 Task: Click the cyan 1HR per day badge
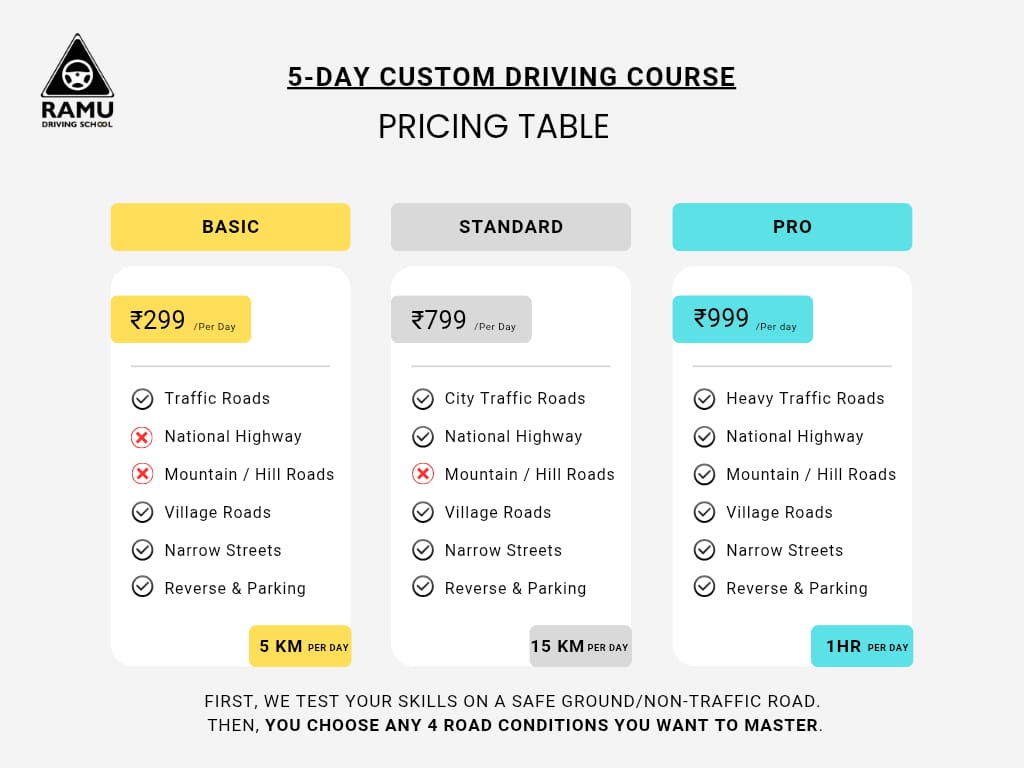tap(862, 646)
